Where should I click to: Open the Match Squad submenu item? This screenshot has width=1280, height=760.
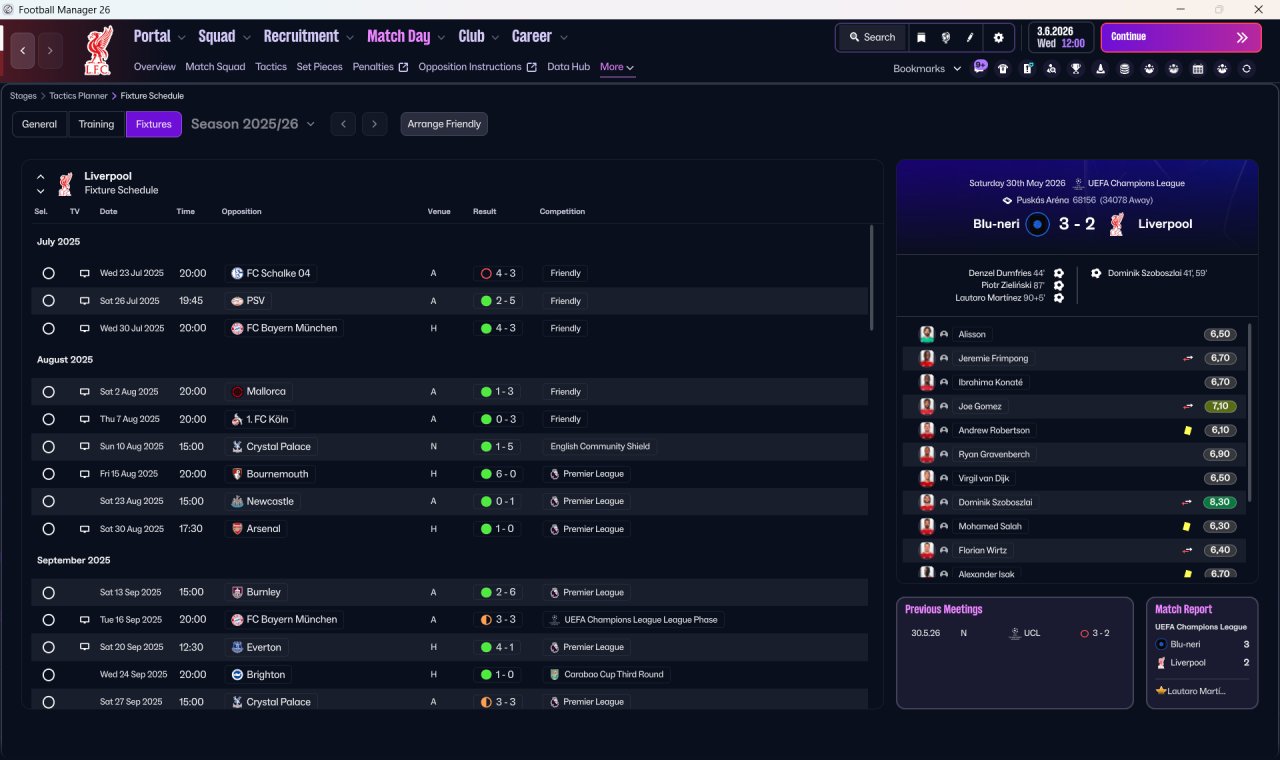click(x=215, y=67)
